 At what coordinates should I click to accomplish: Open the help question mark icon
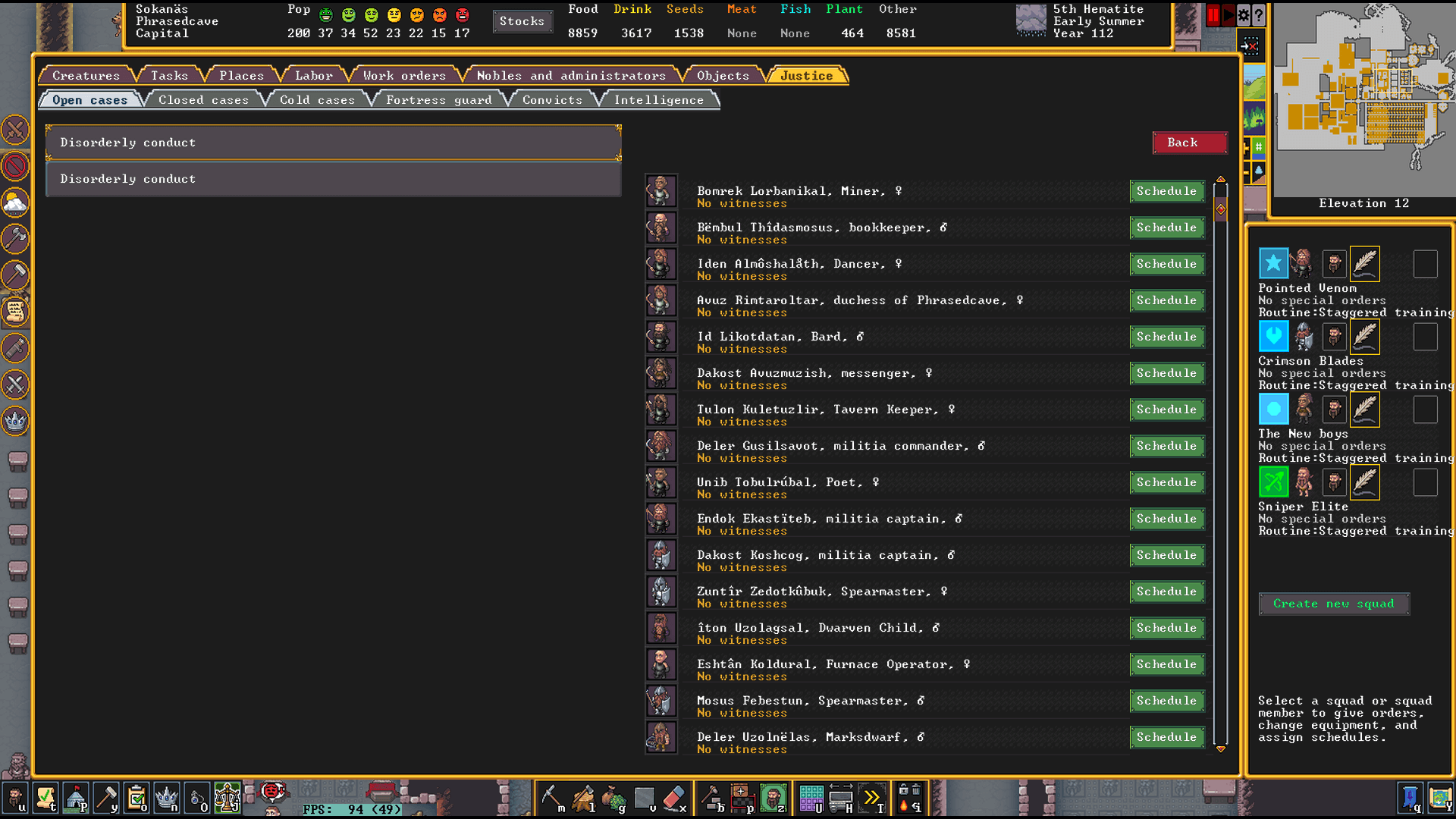click(1259, 15)
